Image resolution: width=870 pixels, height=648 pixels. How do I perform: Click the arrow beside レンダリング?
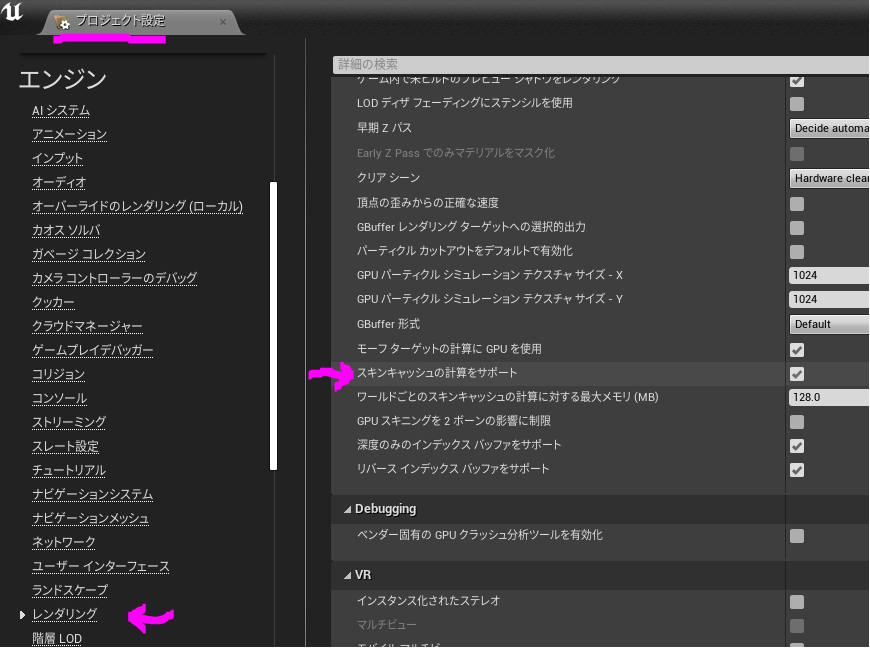(x=22, y=615)
